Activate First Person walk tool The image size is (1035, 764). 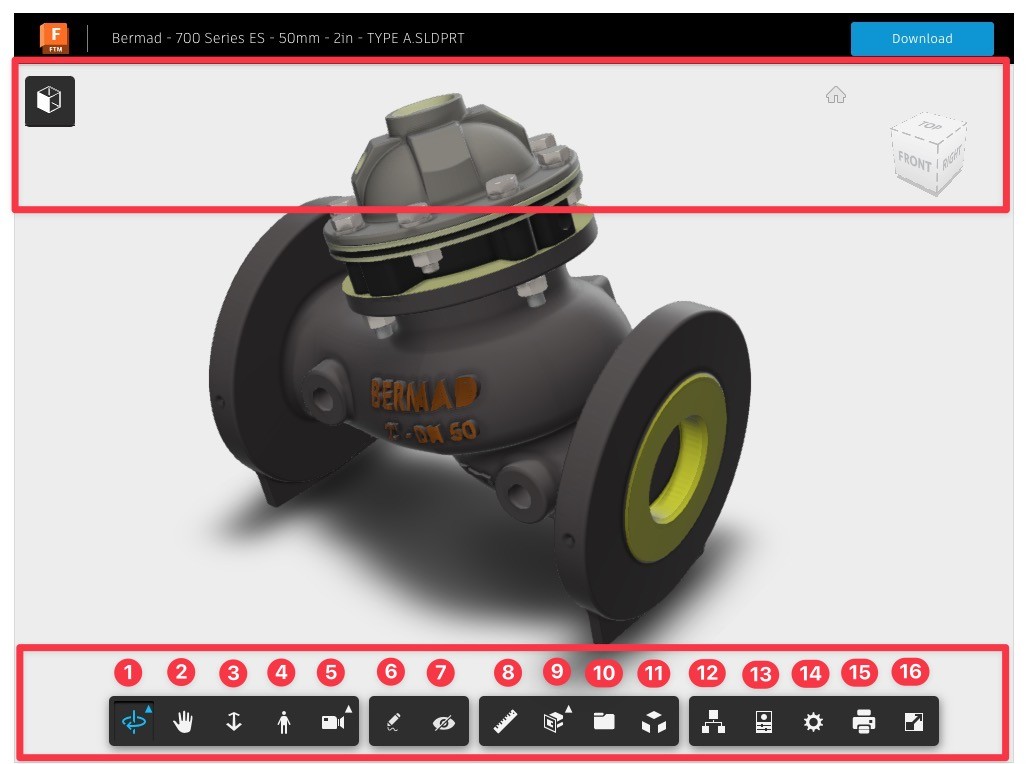click(x=284, y=722)
